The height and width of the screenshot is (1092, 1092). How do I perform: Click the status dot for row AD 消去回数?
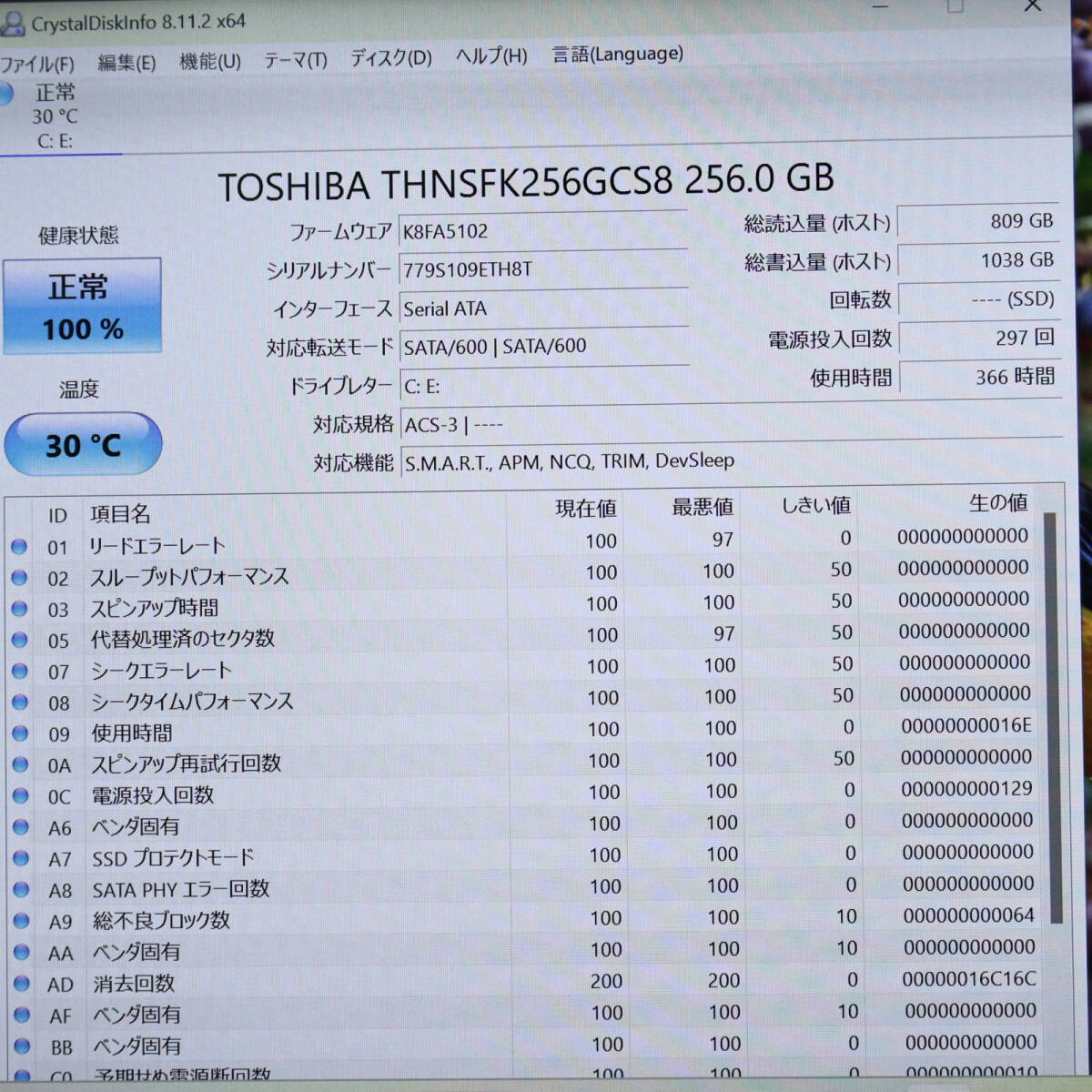[21, 984]
